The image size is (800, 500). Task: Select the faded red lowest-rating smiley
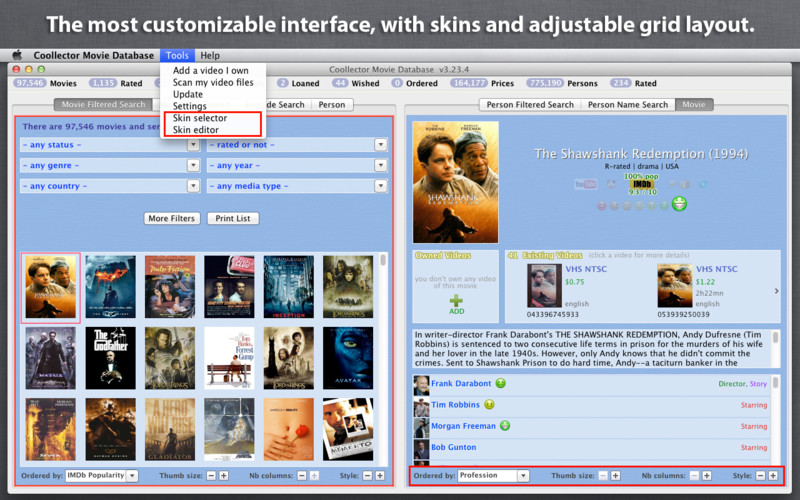602,206
